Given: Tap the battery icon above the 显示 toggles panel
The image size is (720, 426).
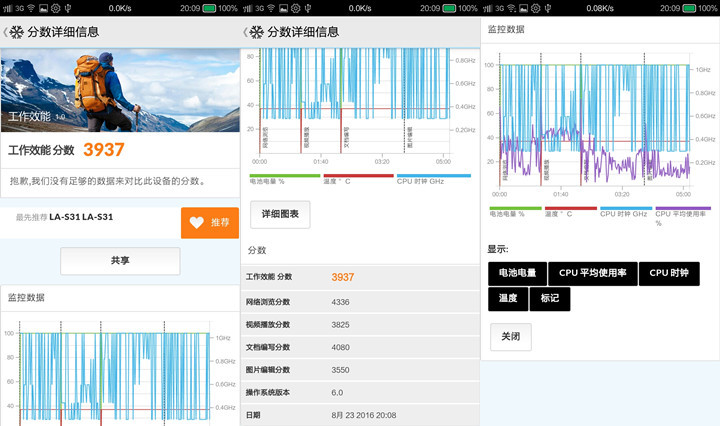Looking at the screenshot, I should [x=690, y=7].
